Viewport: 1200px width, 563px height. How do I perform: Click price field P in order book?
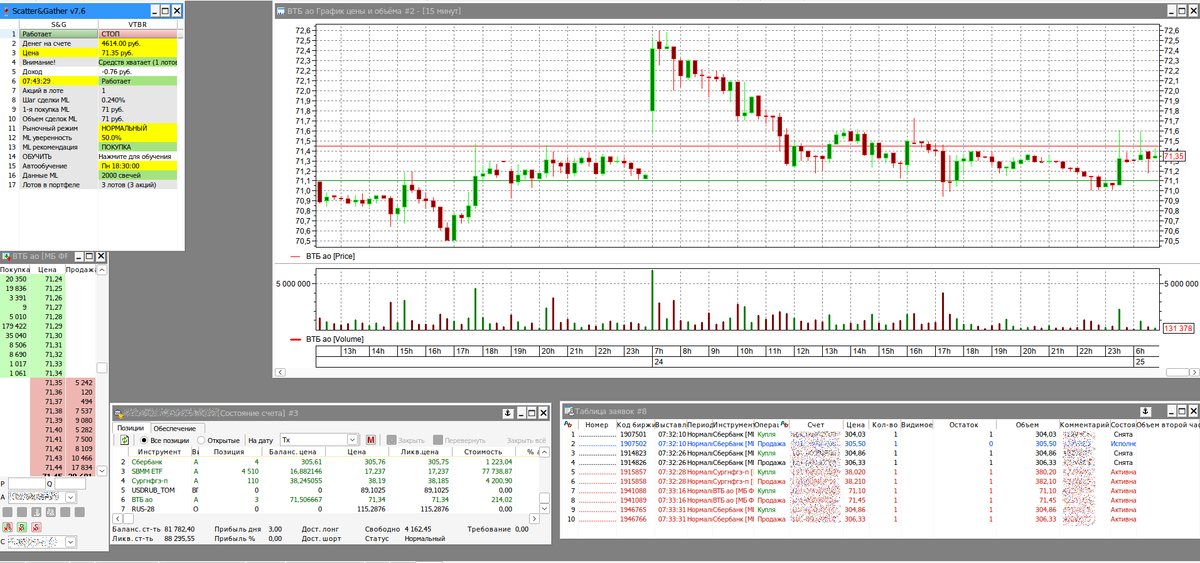point(27,484)
